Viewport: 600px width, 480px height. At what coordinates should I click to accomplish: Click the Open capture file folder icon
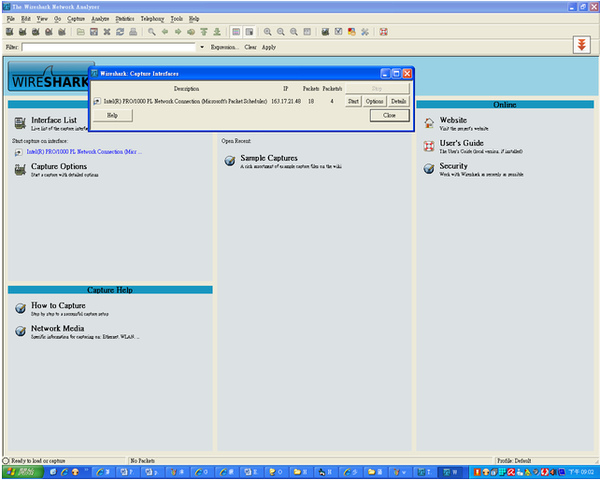pyautogui.click(x=81, y=32)
